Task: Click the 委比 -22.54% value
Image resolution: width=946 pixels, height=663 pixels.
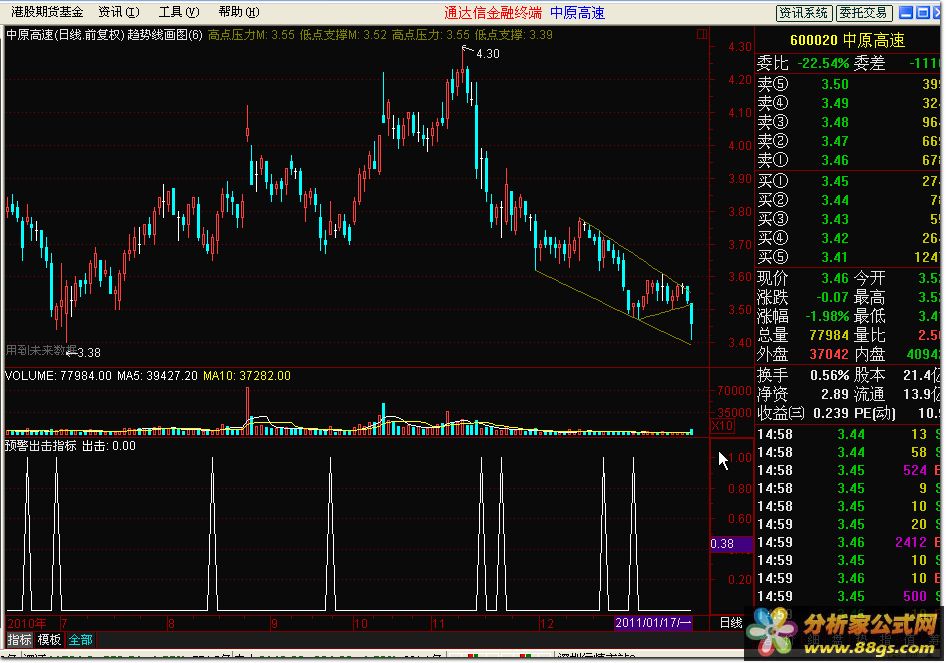Action: point(823,63)
